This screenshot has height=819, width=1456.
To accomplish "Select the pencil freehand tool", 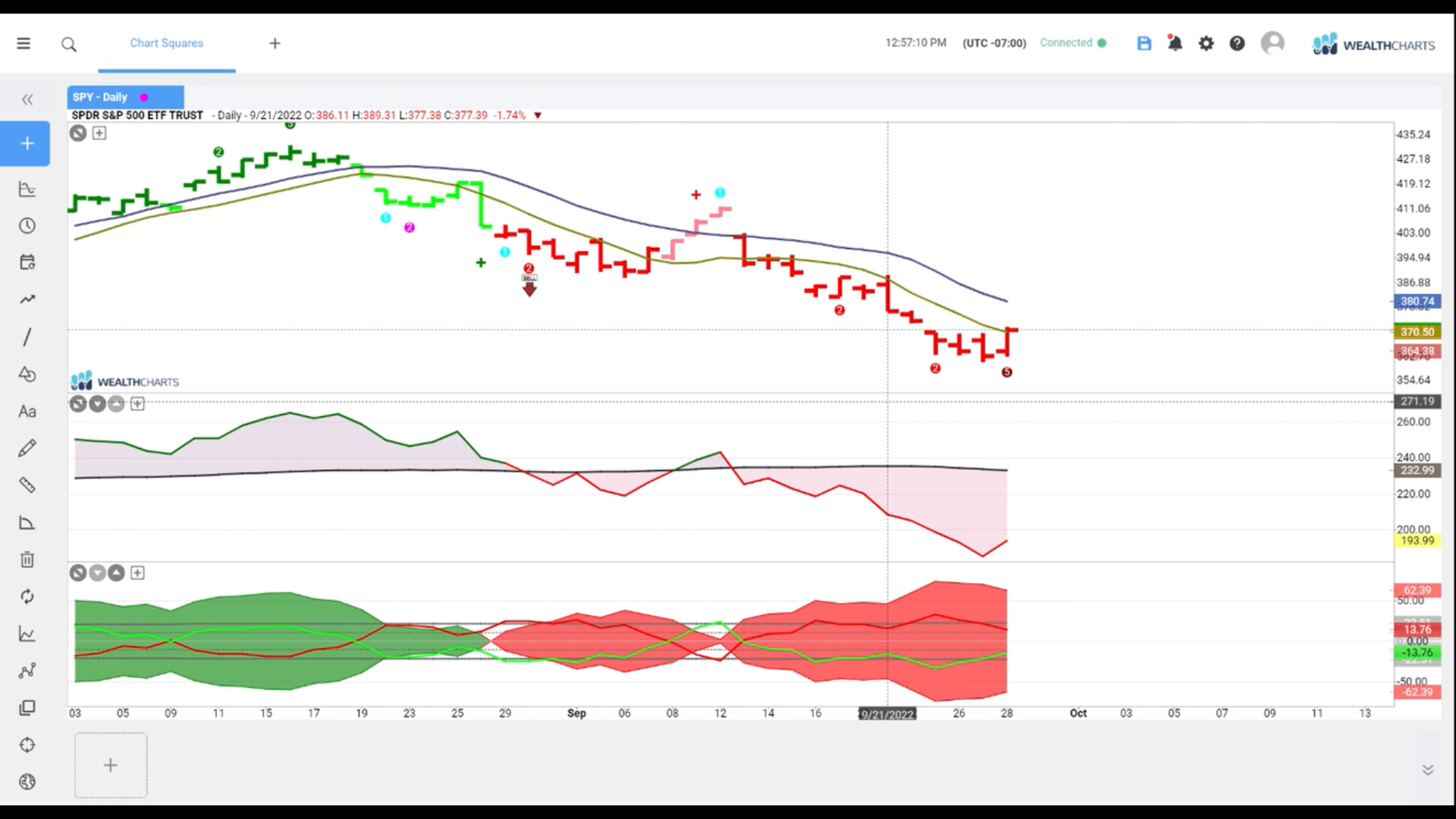I will [27, 448].
